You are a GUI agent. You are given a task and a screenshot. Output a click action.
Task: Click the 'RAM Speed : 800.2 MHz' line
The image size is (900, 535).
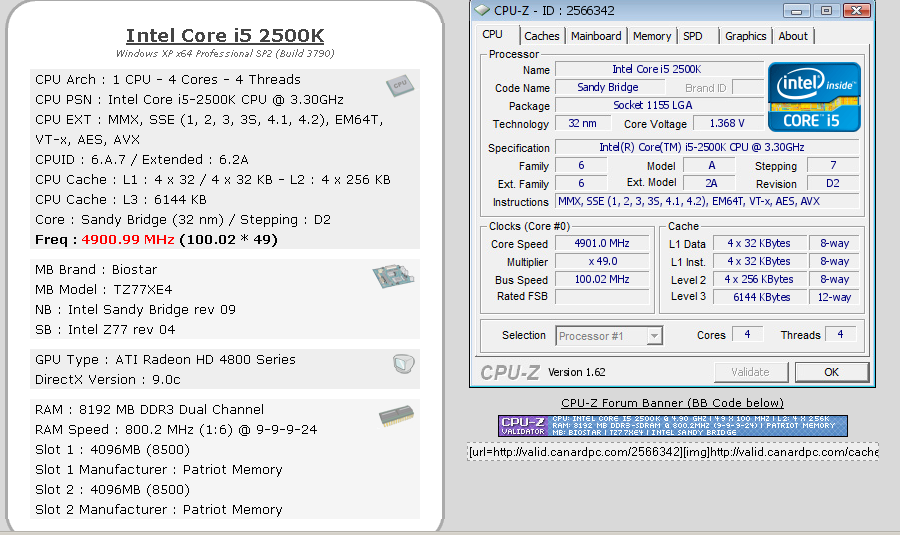pyautogui.click(x=176, y=429)
